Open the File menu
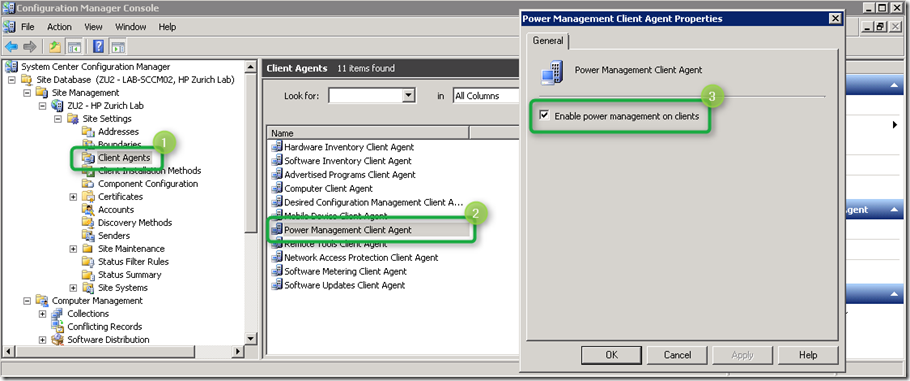Screen dimensions: 910x381 click(28, 27)
